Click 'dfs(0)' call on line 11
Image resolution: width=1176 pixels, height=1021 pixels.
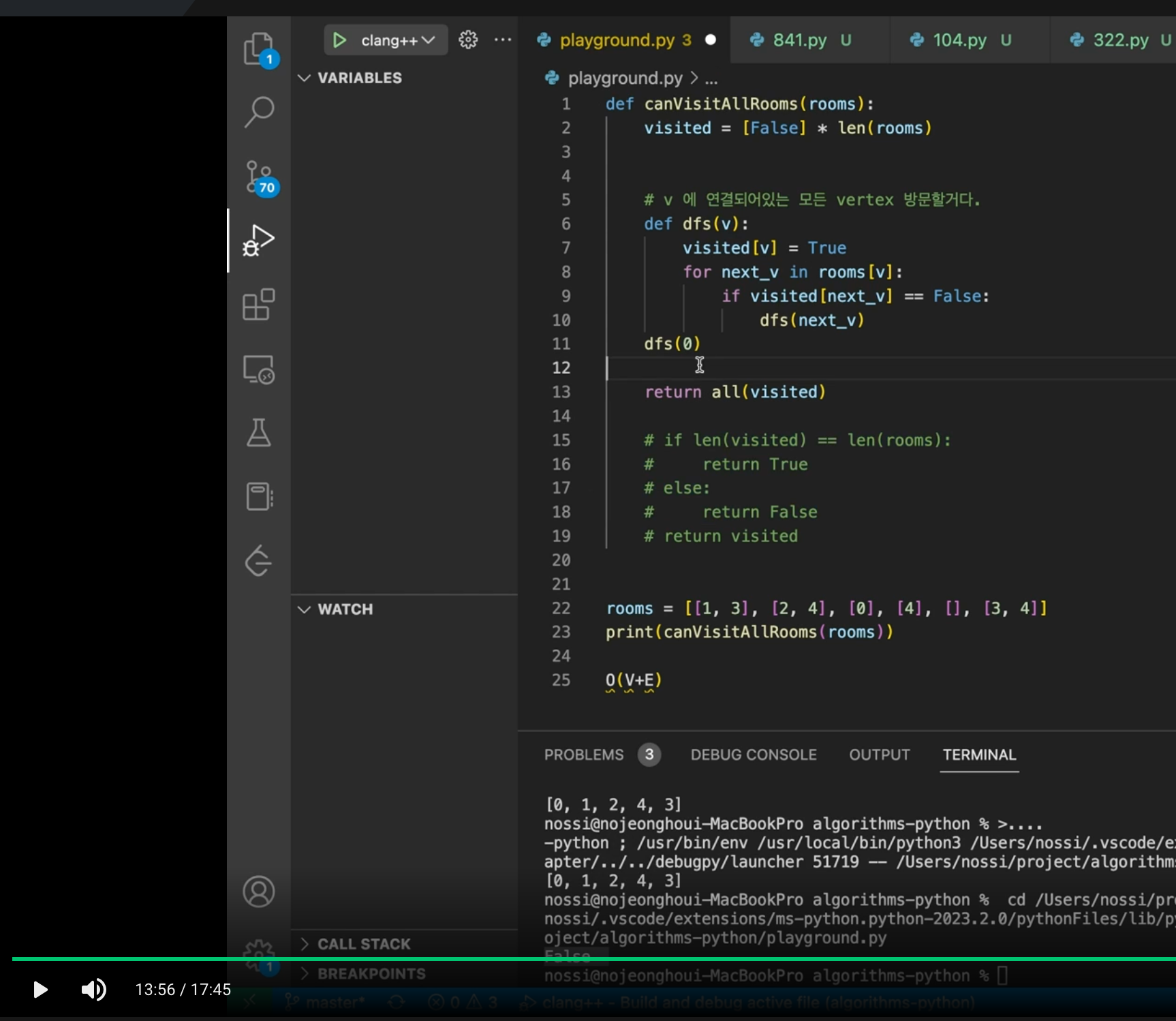point(672,344)
